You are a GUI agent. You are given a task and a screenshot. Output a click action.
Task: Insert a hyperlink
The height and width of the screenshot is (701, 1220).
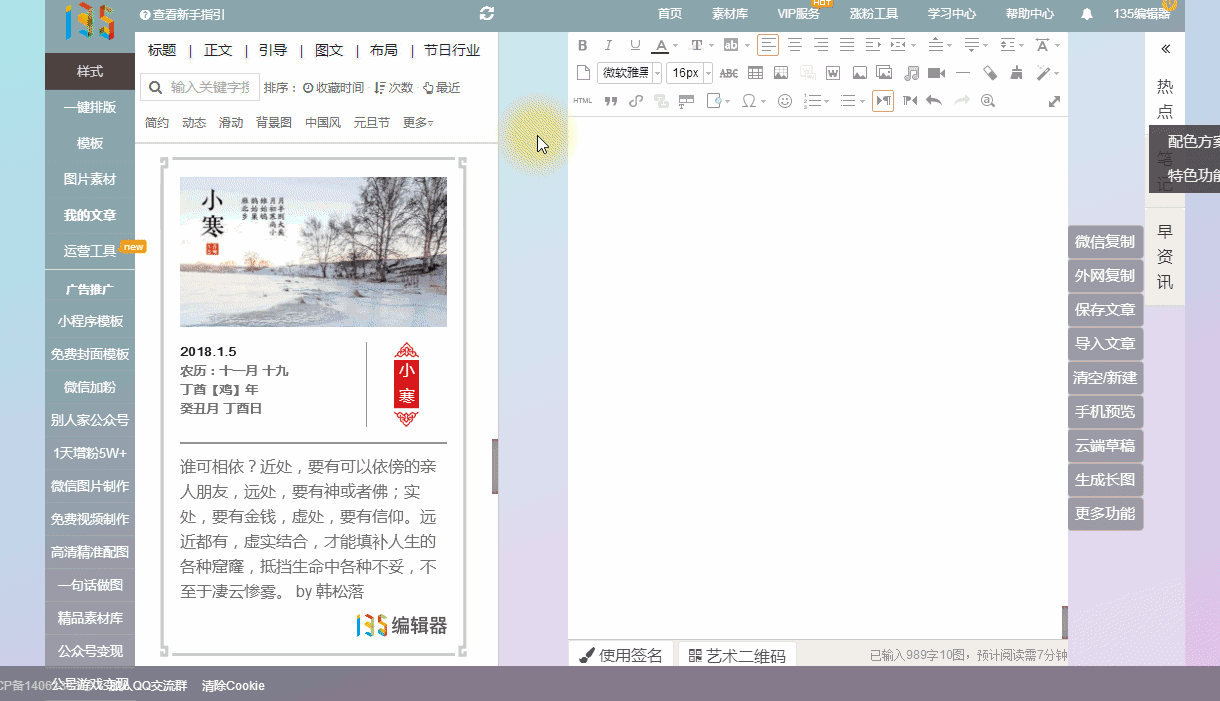click(x=636, y=101)
